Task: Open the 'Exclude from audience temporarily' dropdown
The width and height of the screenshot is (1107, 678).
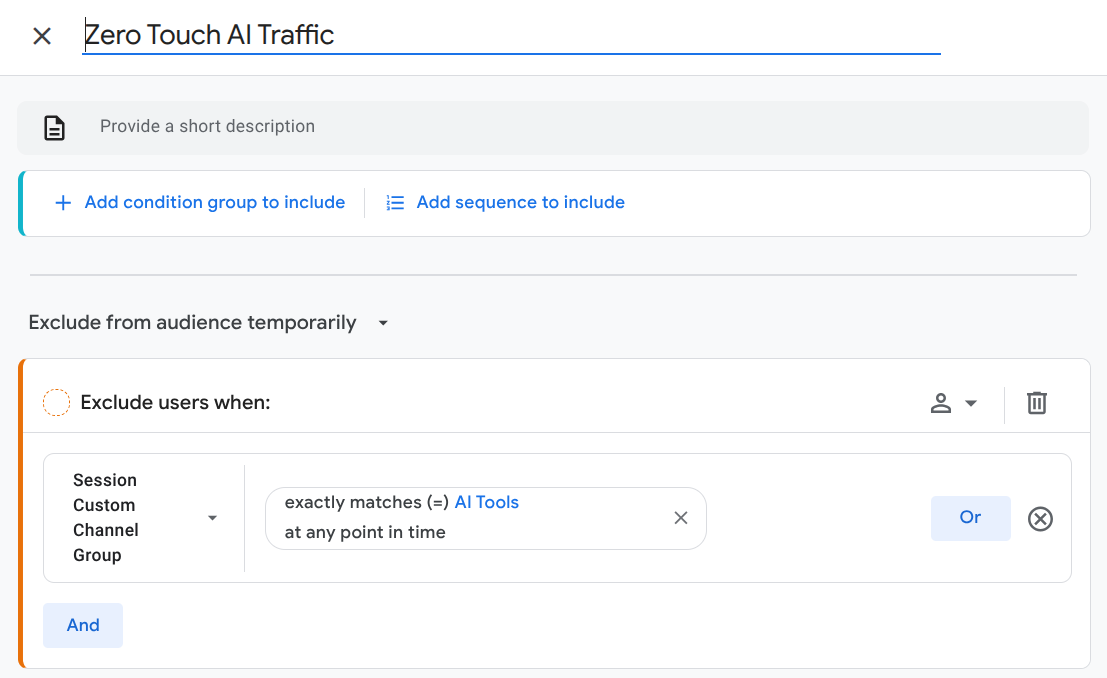Action: pyautogui.click(x=208, y=323)
